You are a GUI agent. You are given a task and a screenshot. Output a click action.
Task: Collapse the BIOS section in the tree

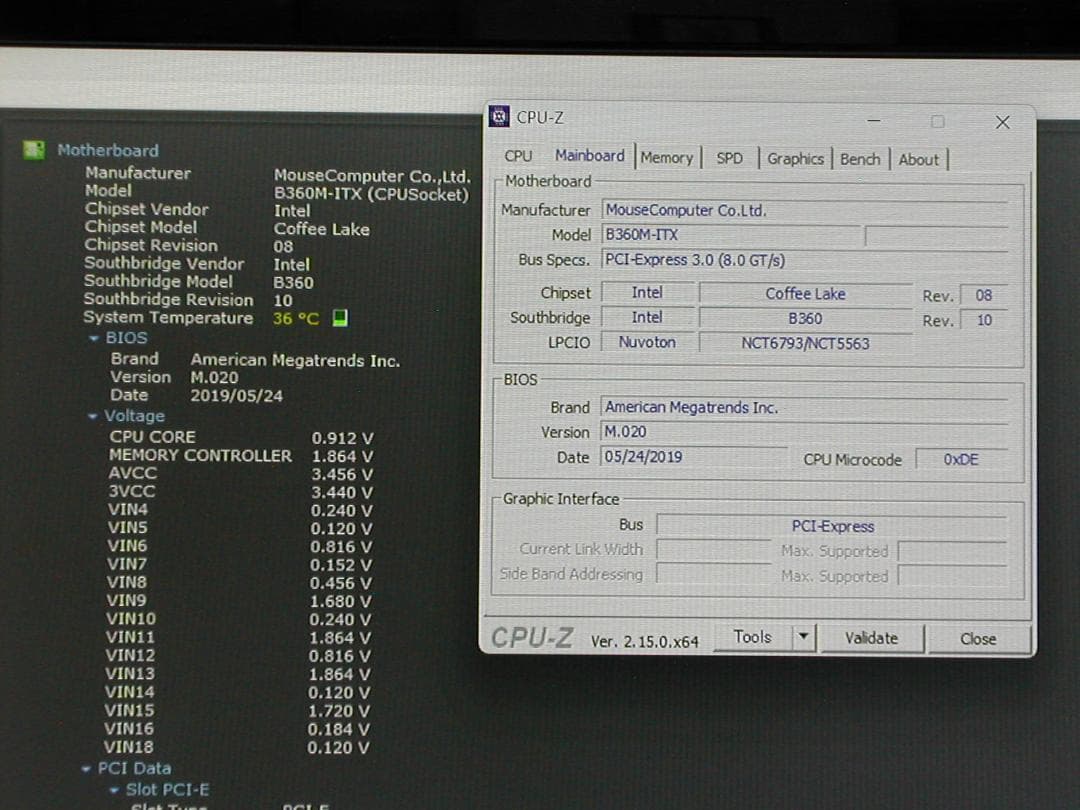click(97, 338)
